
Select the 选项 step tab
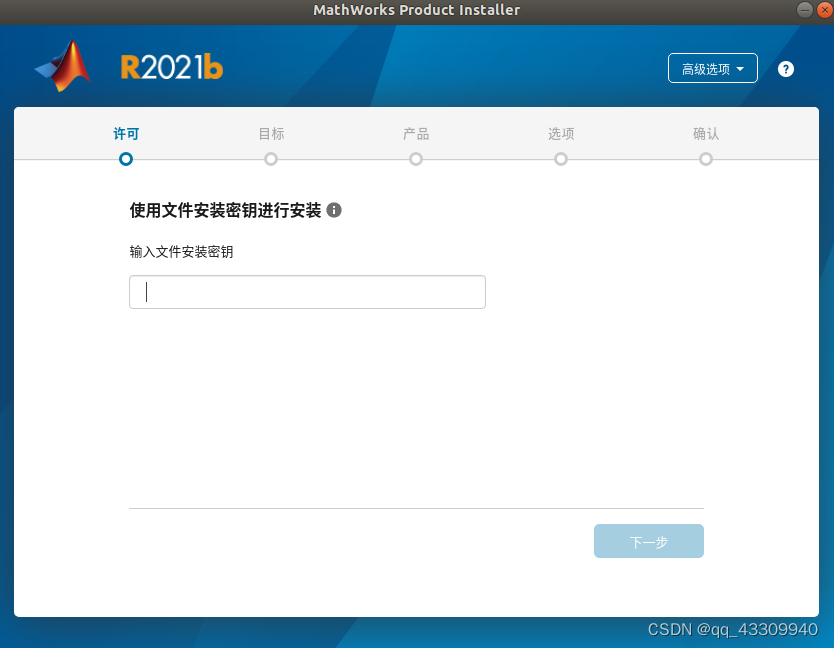561,134
